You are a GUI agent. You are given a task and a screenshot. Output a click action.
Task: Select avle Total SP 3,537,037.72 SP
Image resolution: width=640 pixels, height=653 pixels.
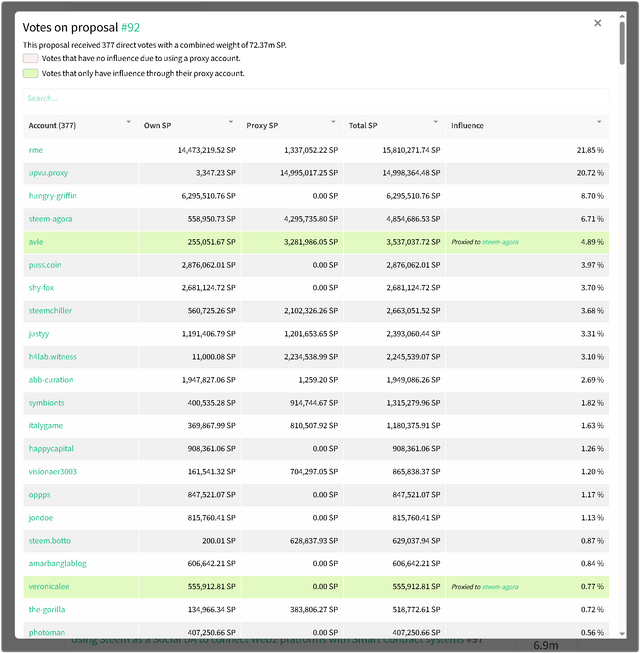(x=413, y=242)
